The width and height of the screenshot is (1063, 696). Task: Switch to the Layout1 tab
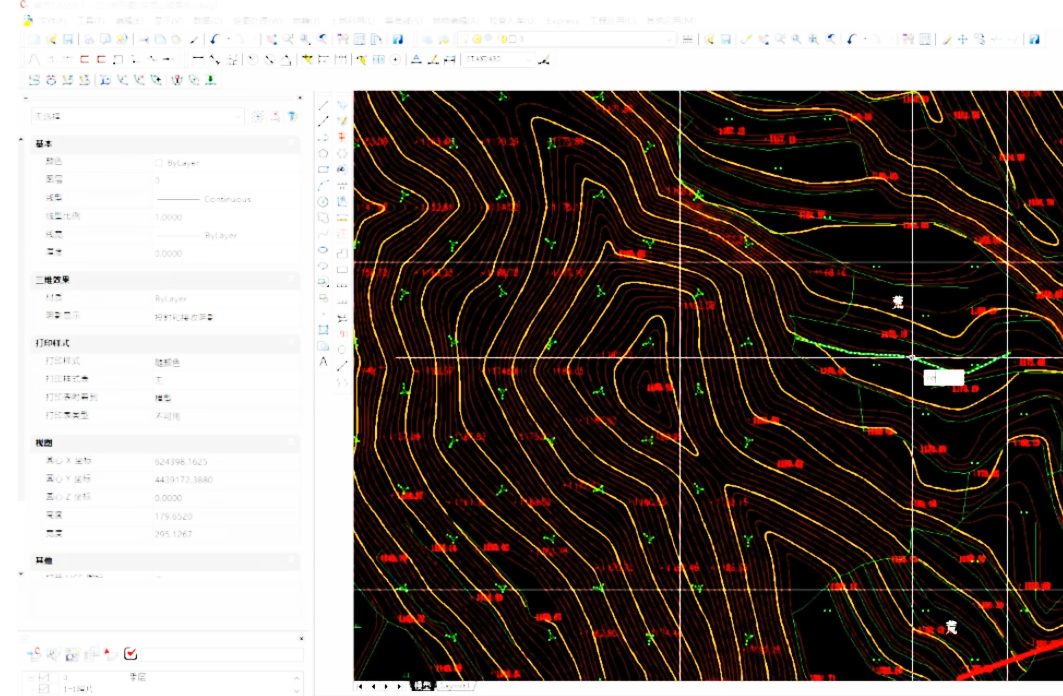[455, 687]
